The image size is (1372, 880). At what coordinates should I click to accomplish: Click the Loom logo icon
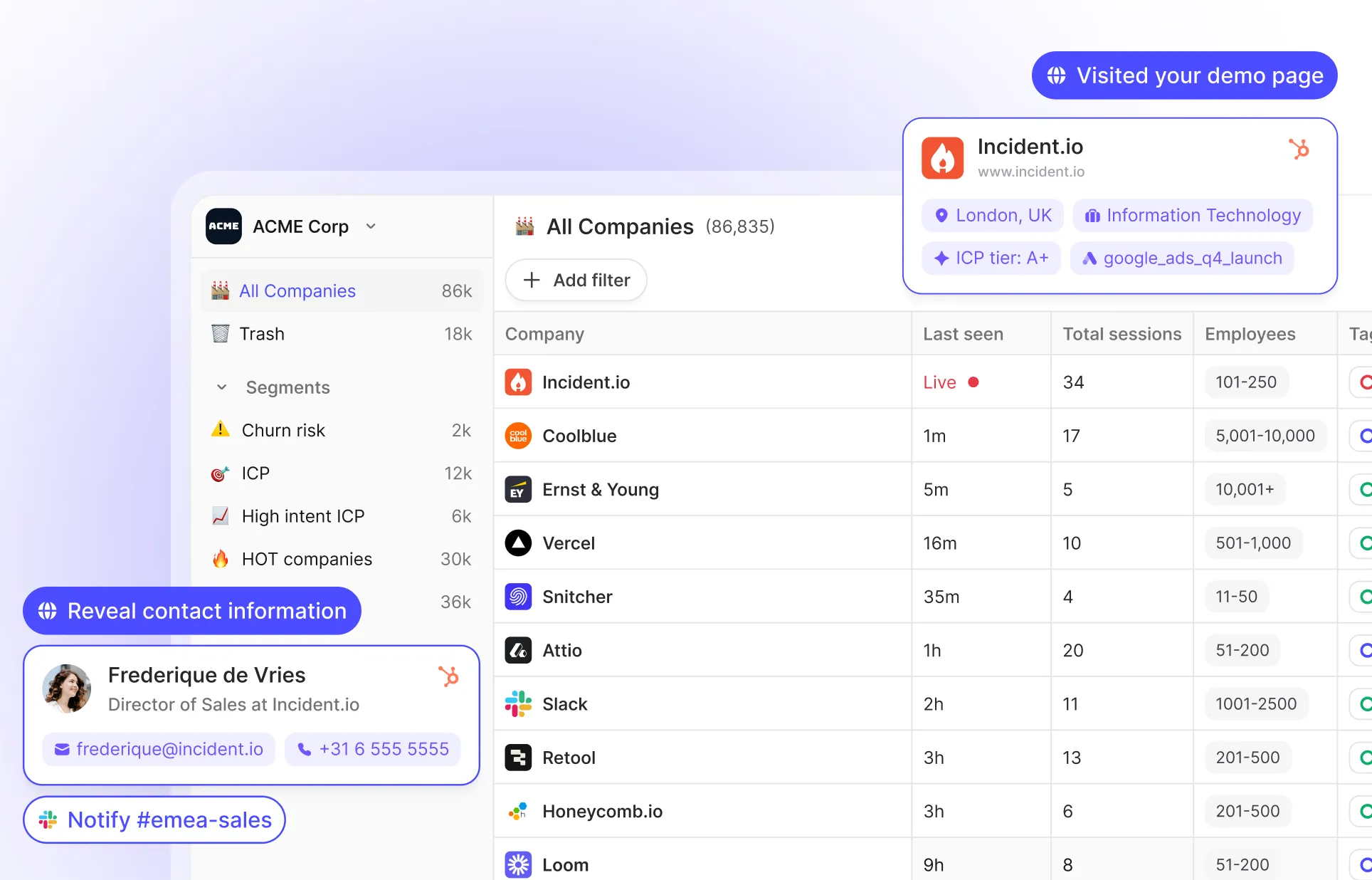(518, 864)
